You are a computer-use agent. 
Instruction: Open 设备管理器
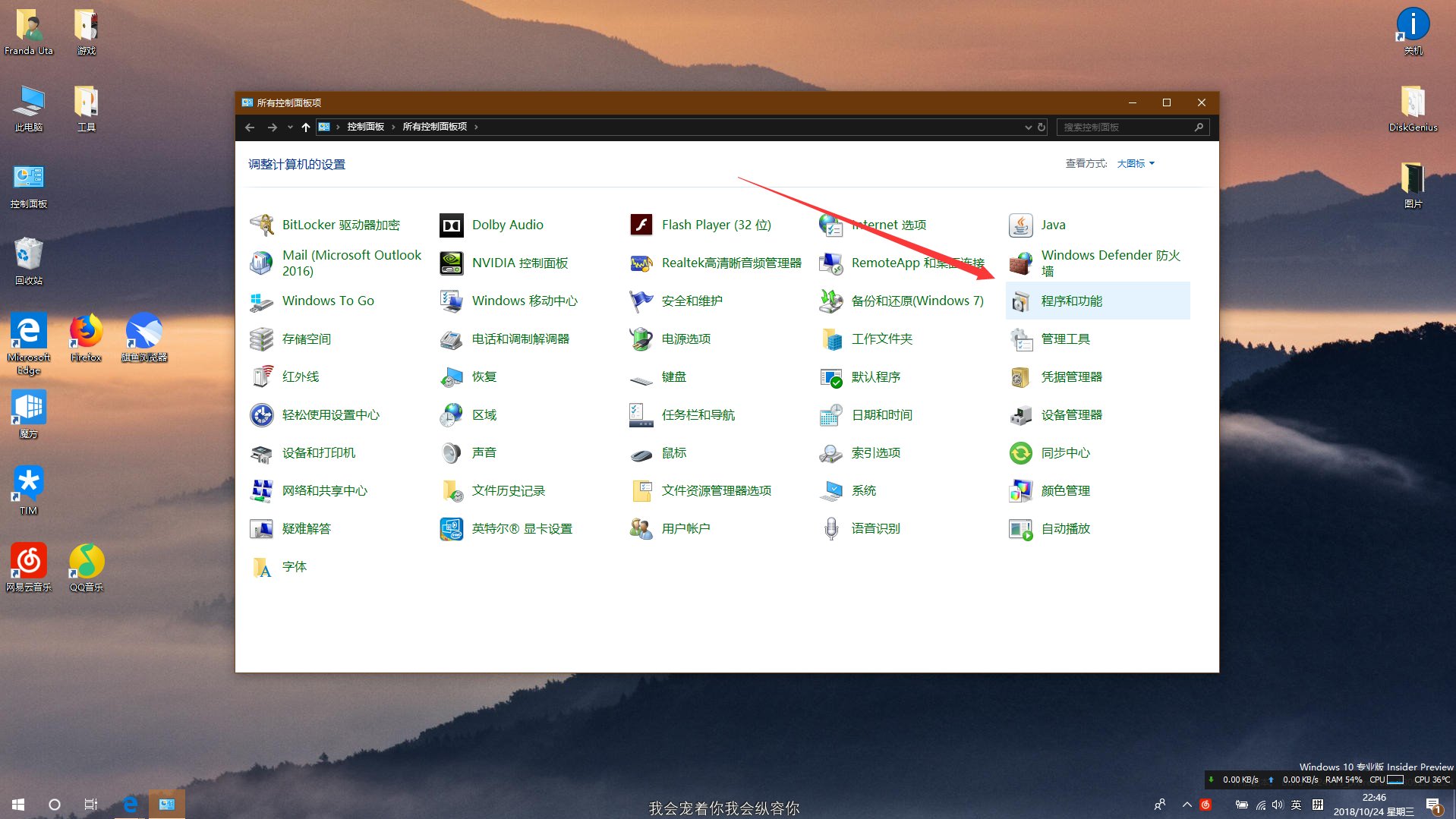(x=1073, y=414)
